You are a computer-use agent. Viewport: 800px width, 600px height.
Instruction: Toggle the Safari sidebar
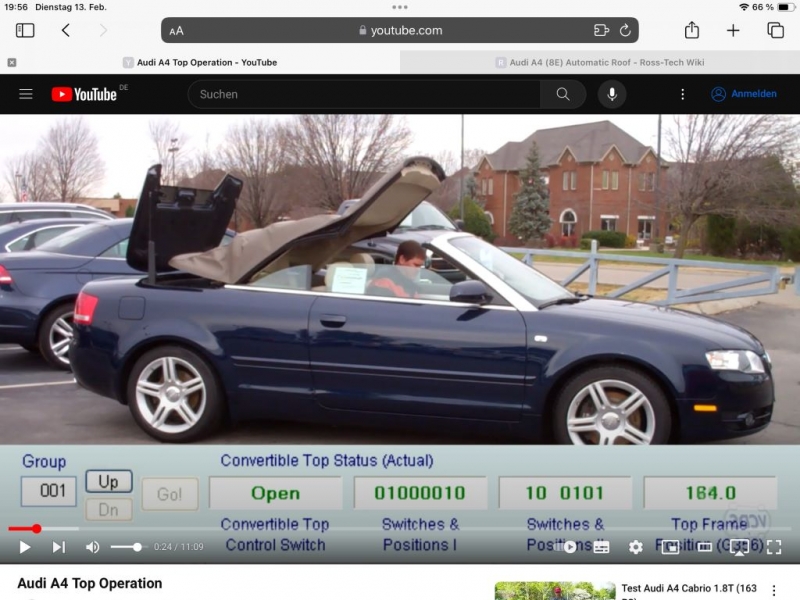(x=25, y=31)
